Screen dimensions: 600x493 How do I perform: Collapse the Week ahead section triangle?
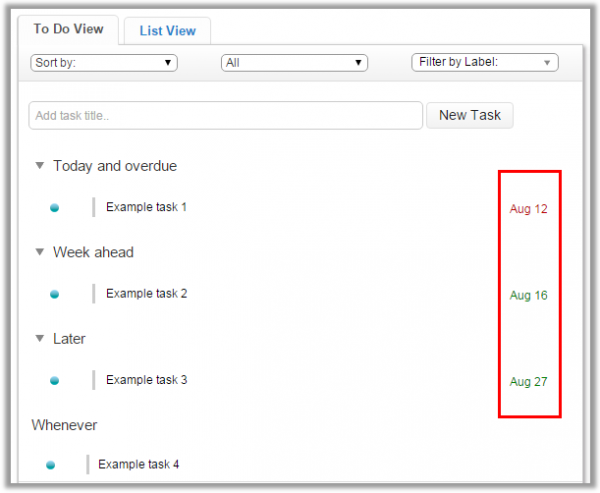[x=40, y=252]
